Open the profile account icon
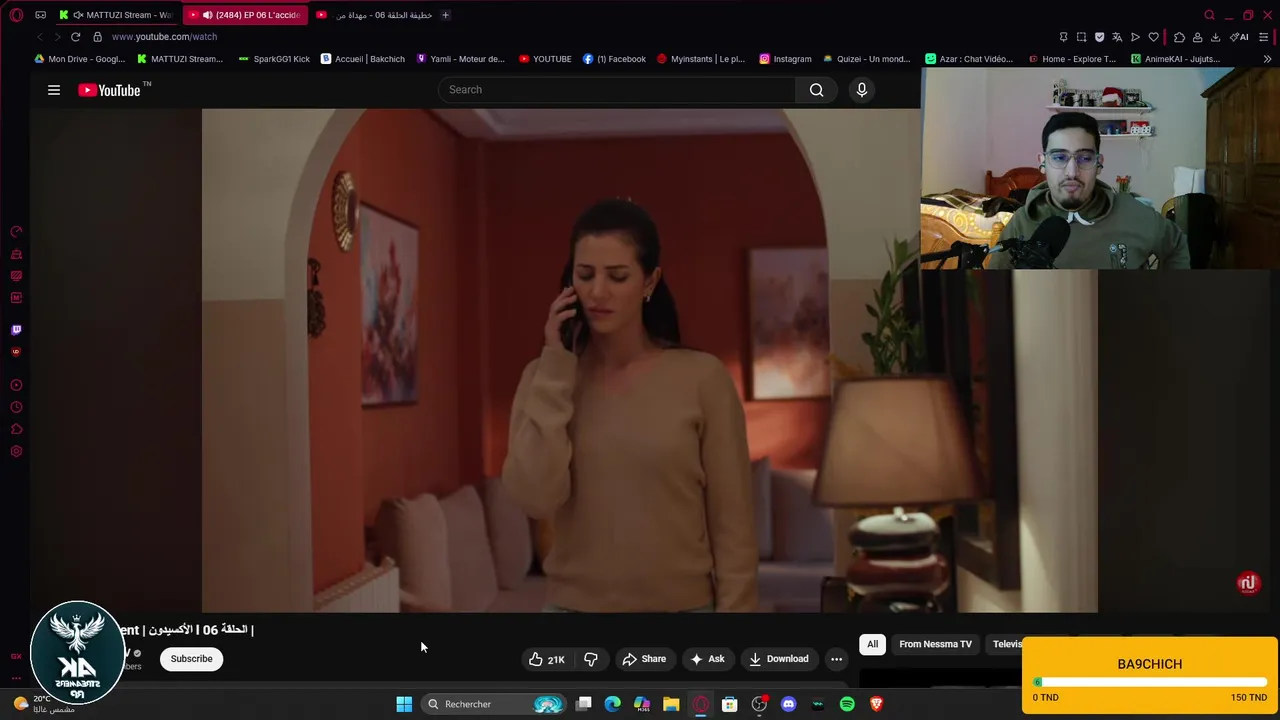The image size is (1280, 720). 1197,37
